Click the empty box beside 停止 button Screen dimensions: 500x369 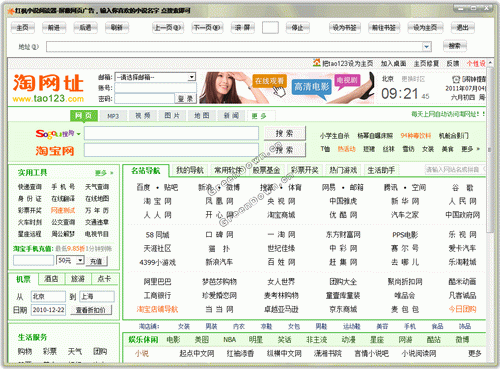pyautogui.click(x=270, y=28)
